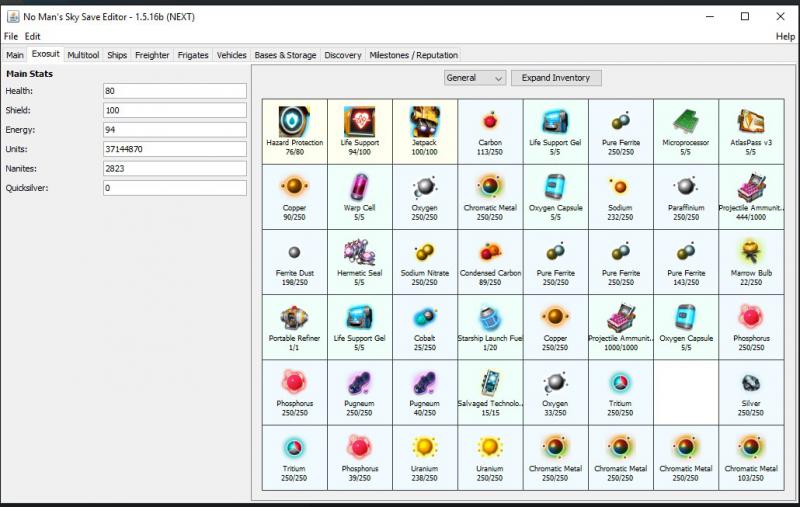
Task: Select the Salvaged Technology 15/15 item
Action: [x=490, y=393]
